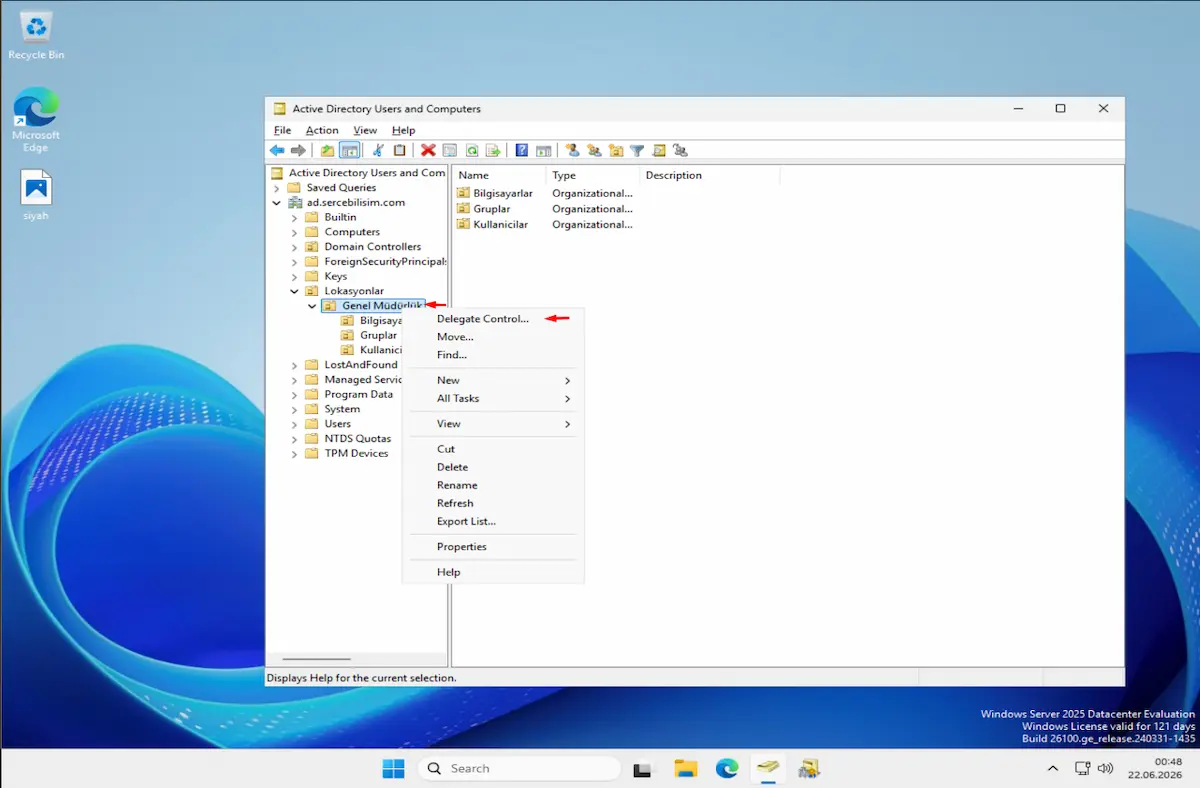Screen dimensions: 1200x788
Task: Open File Explorer from the taskbar
Action: pyautogui.click(x=685, y=768)
